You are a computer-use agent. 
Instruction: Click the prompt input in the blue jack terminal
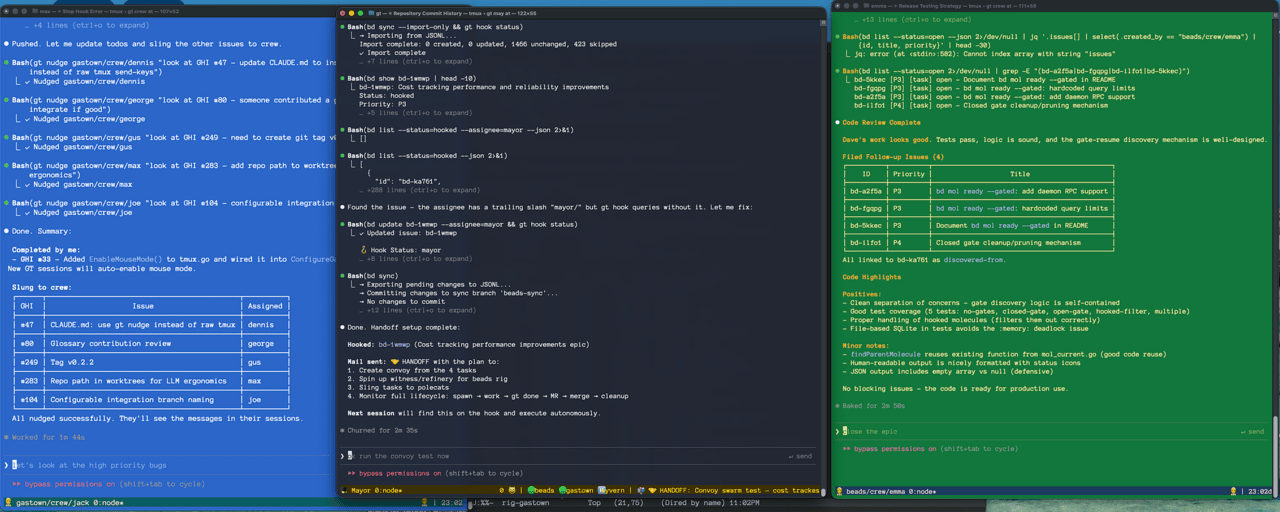168,465
